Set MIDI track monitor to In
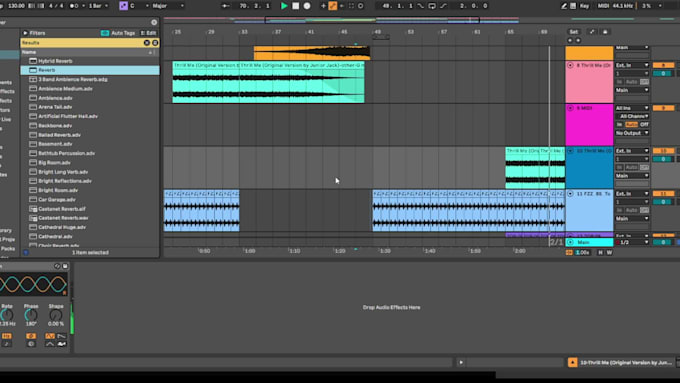680x383 pixels. pyautogui.click(x=620, y=124)
